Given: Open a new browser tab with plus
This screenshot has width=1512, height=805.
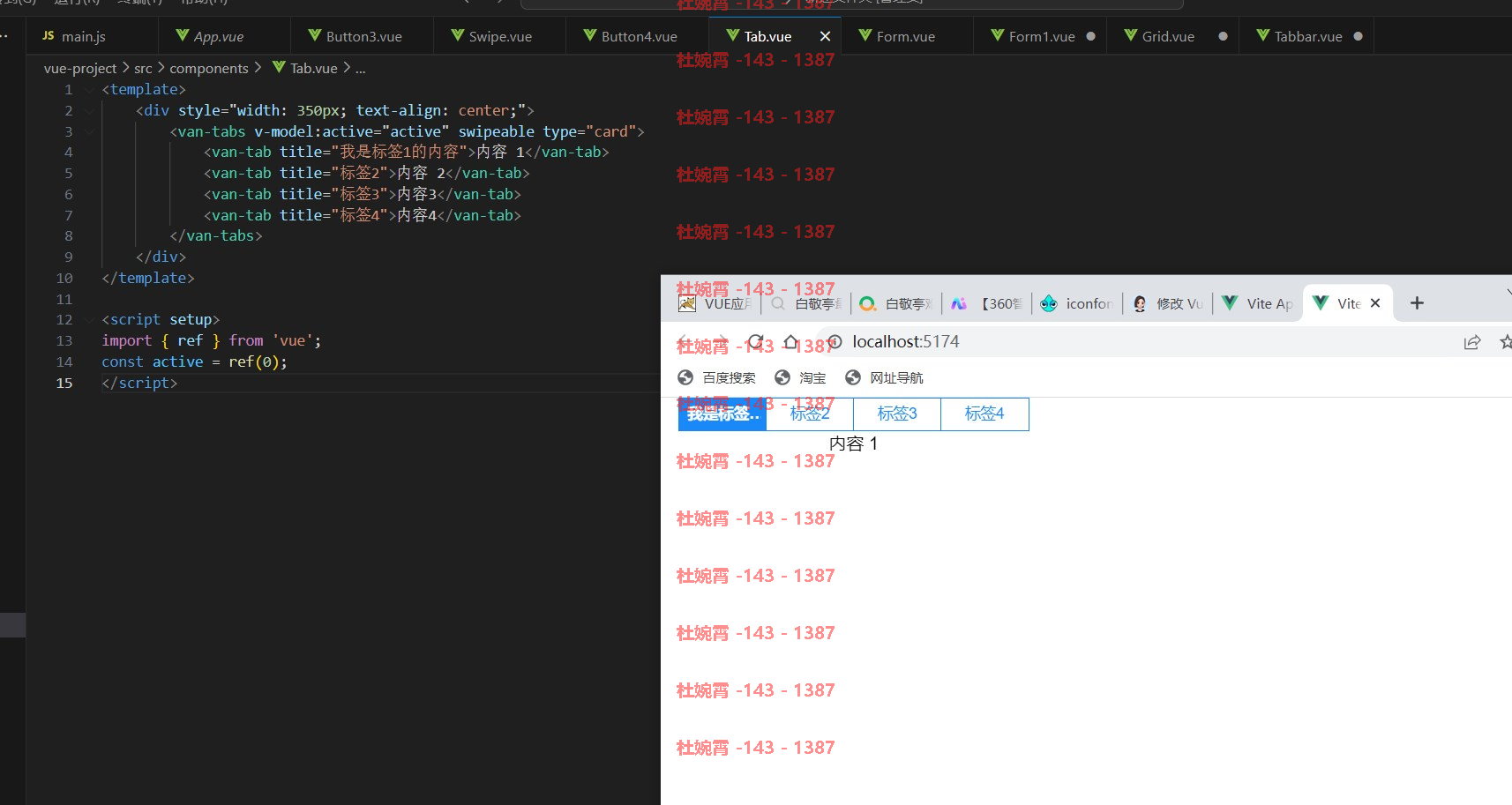Looking at the screenshot, I should (1417, 302).
